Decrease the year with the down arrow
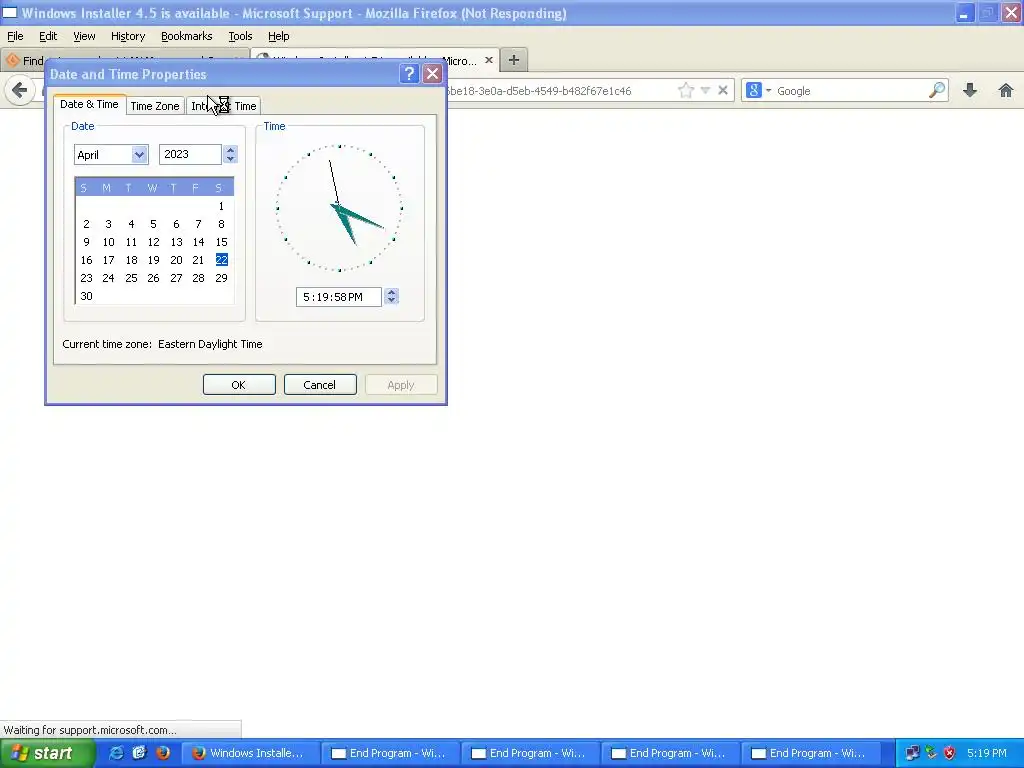1024x768 pixels. pyautogui.click(x=230, y=159)
